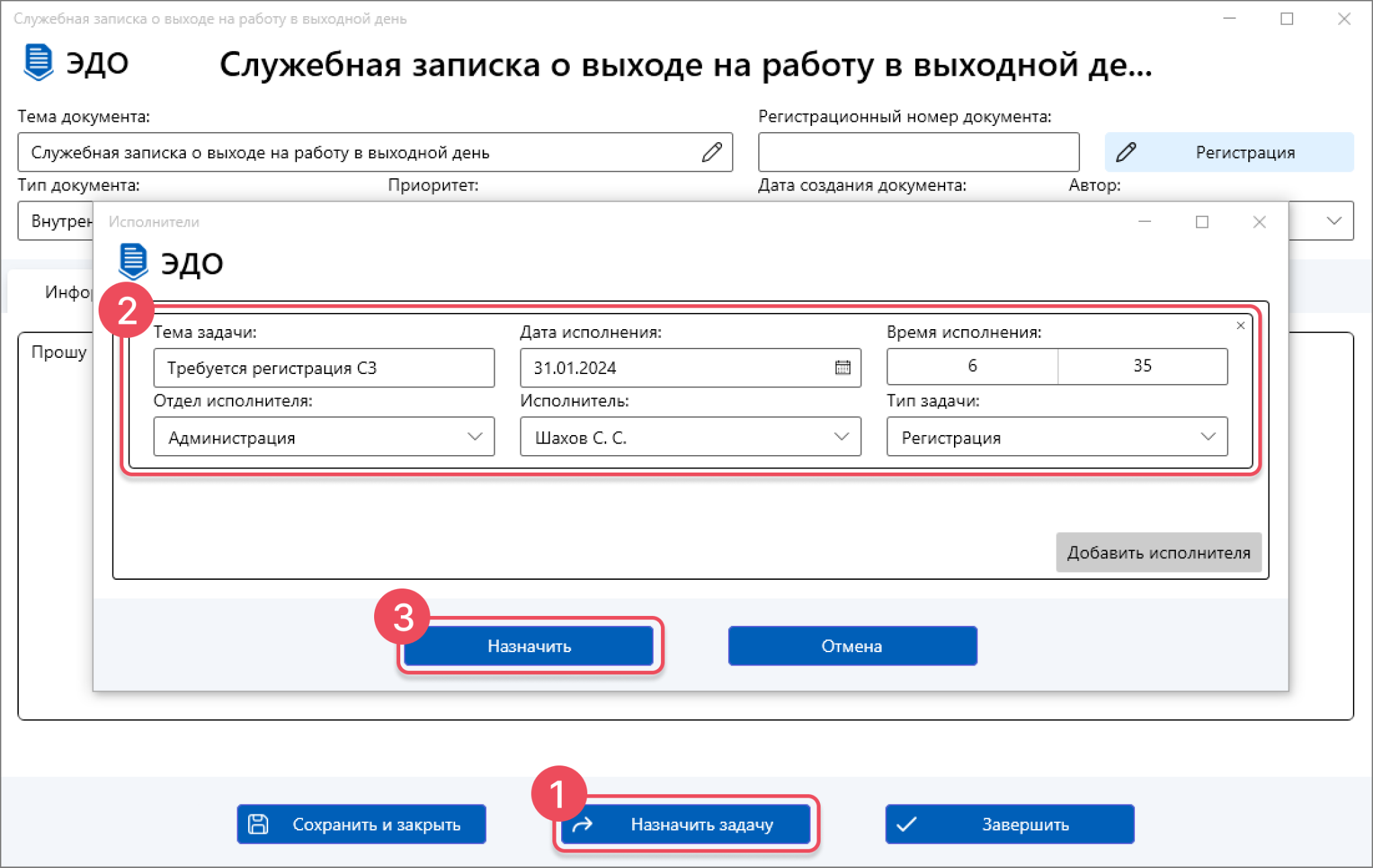Remove executor row with small x icon
The image size is (1373, 868).
1240,325
